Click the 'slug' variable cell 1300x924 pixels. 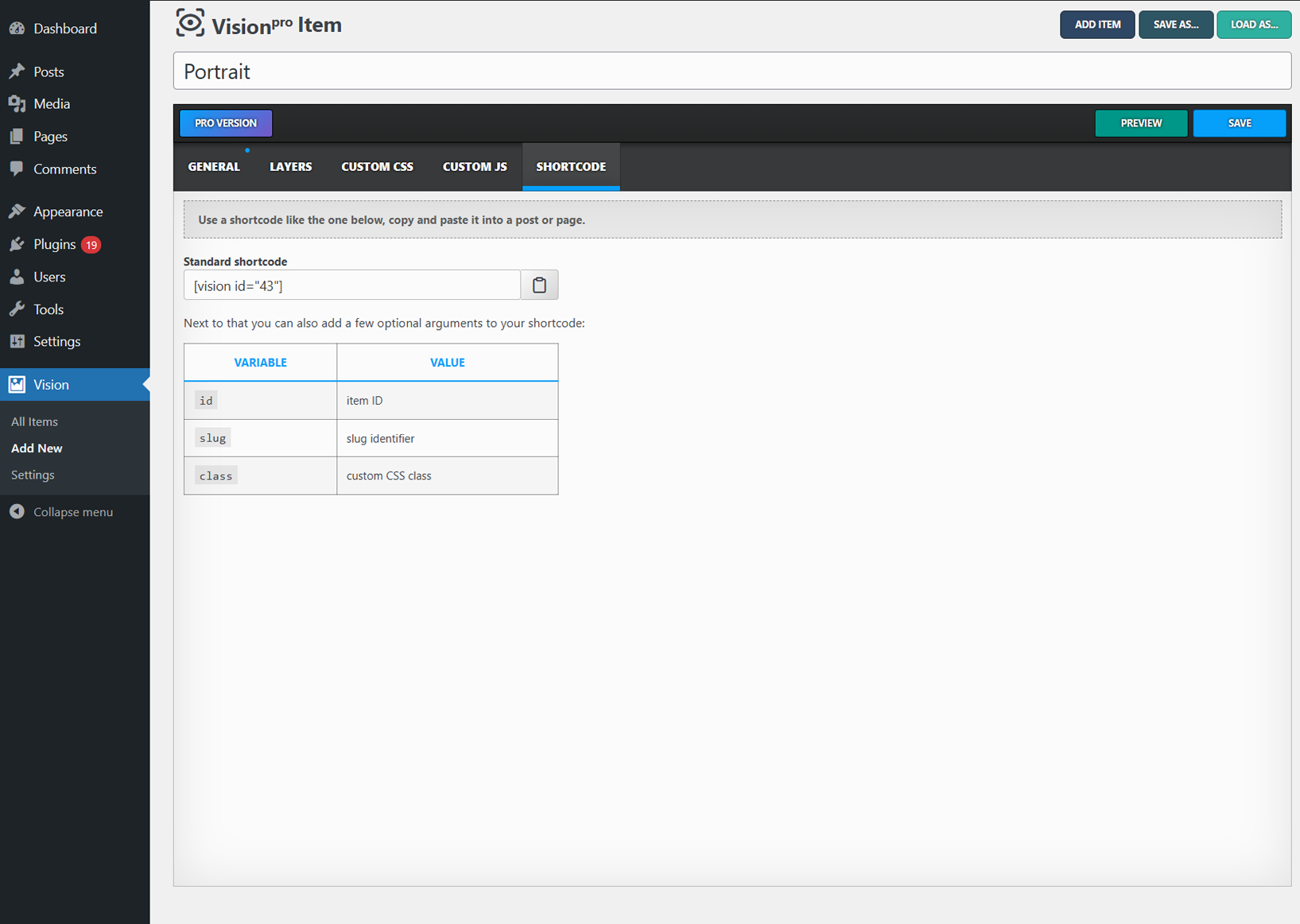260,438
